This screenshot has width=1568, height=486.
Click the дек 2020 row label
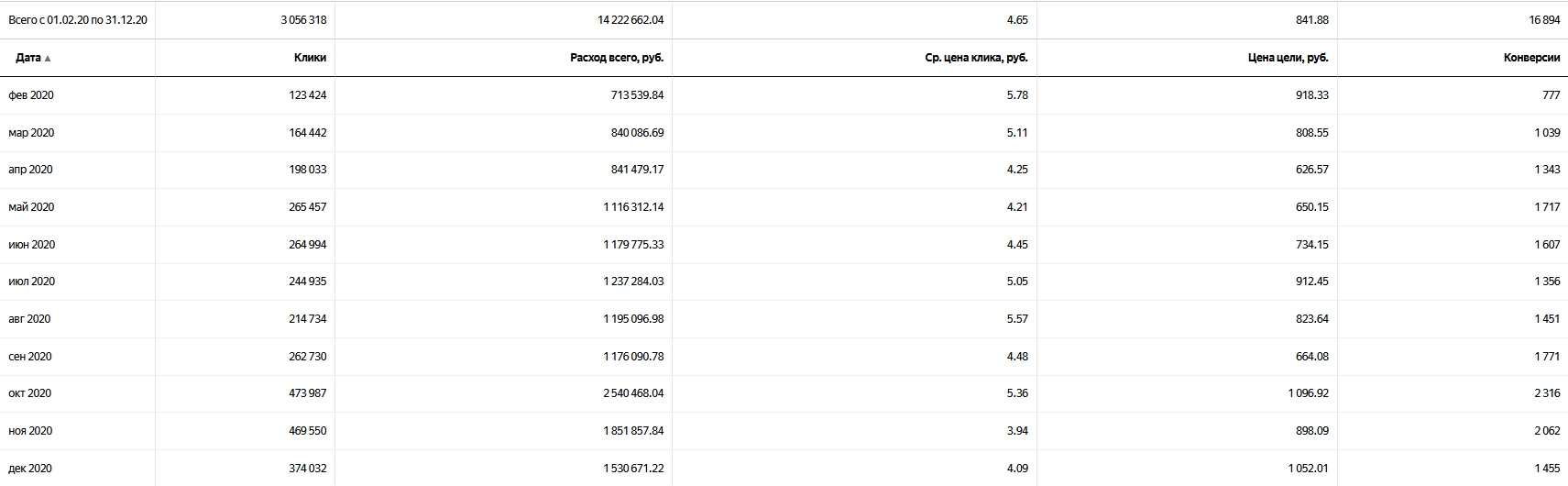coord(30,469)
